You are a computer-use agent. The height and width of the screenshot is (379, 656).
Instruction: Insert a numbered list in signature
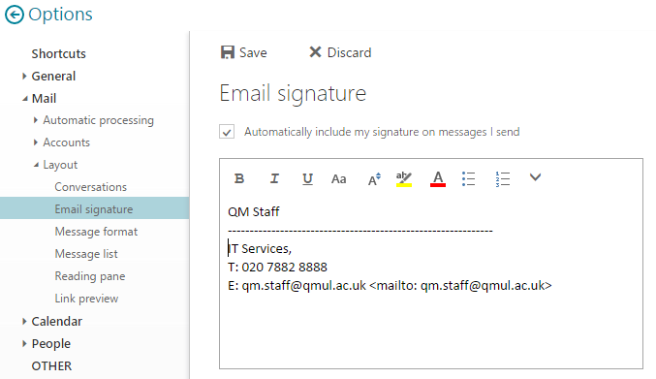[502, 179]
